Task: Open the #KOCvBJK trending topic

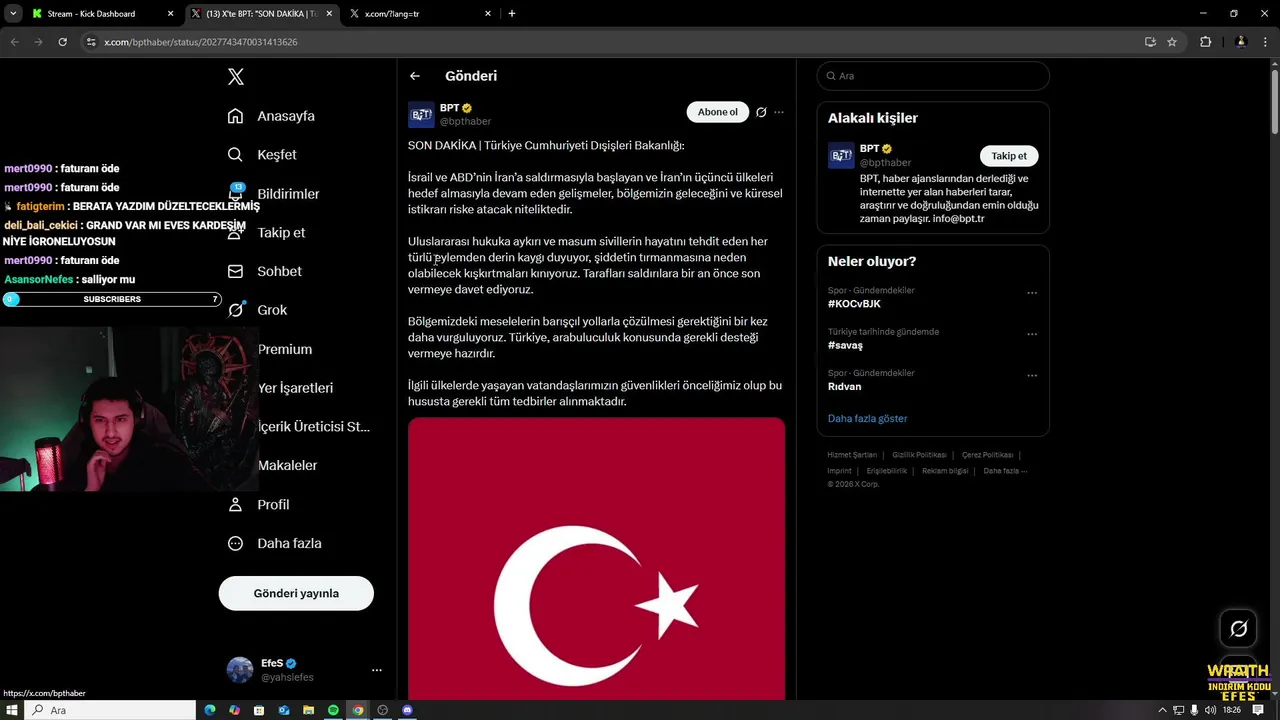Action: tap(854, 304)
